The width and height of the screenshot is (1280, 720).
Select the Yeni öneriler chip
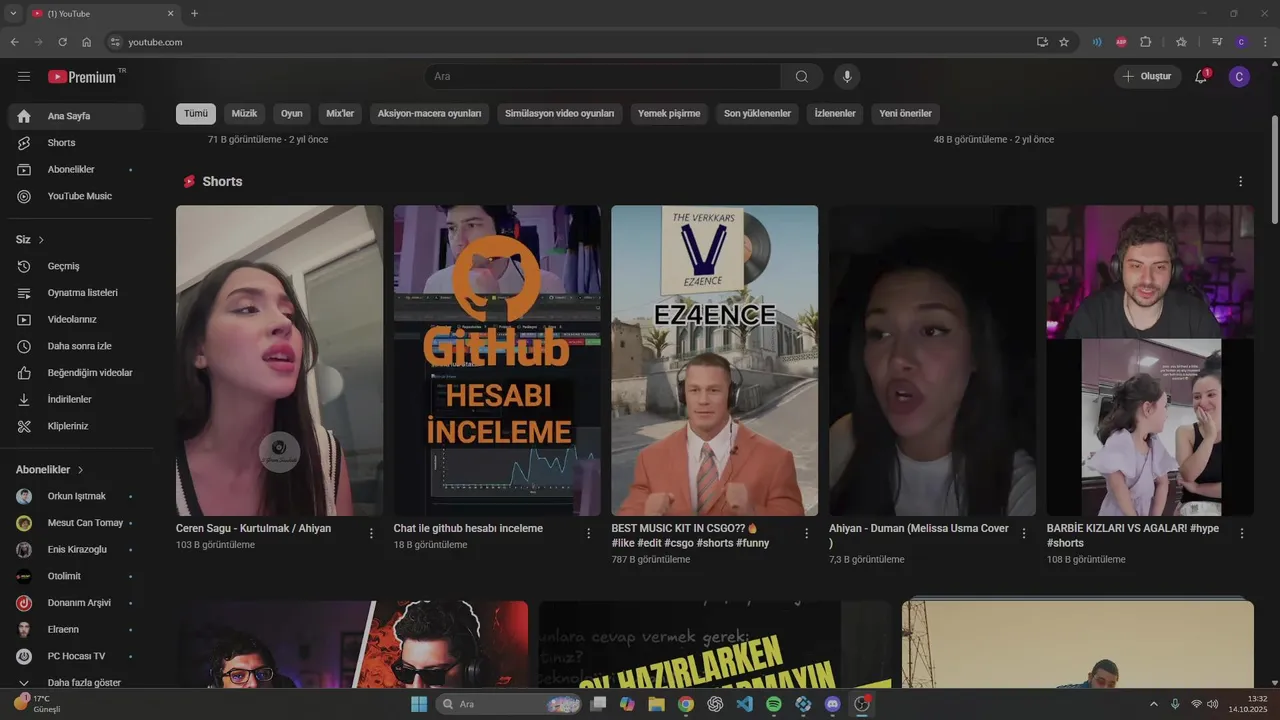pos(906,114)
